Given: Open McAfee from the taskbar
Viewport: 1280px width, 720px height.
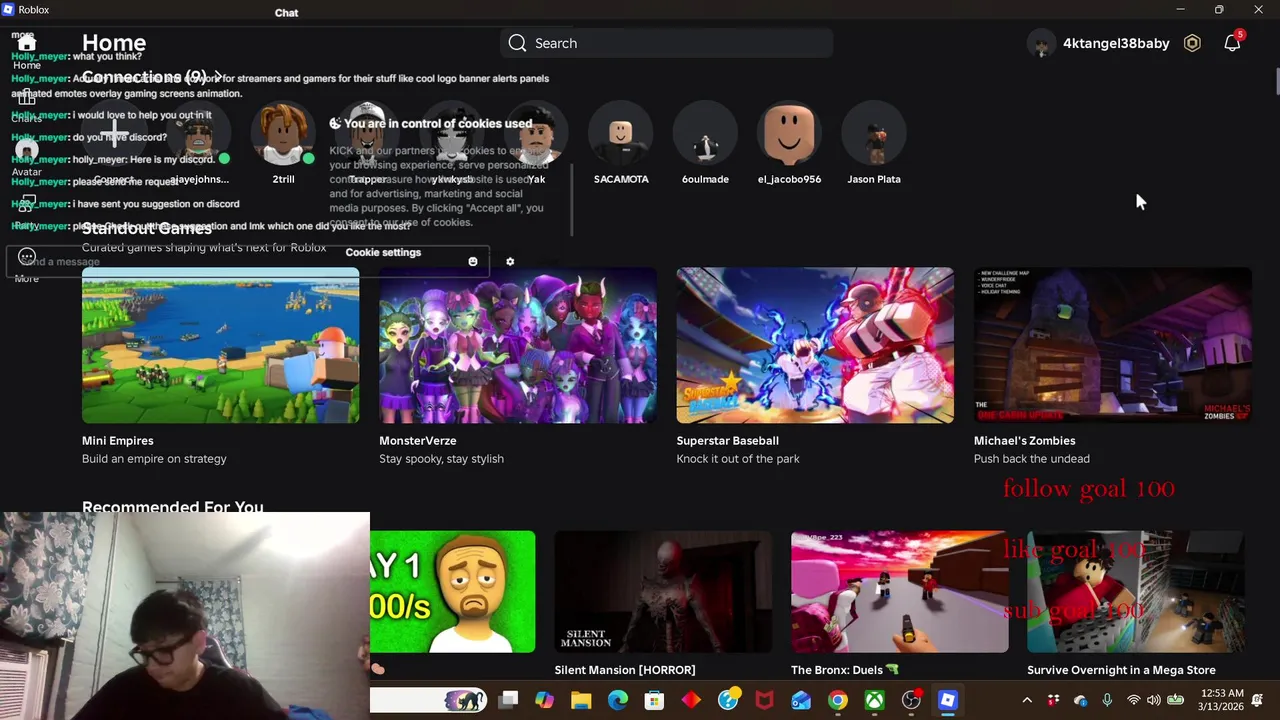Looking at the screenshot, I should click(x=765, y=700).
